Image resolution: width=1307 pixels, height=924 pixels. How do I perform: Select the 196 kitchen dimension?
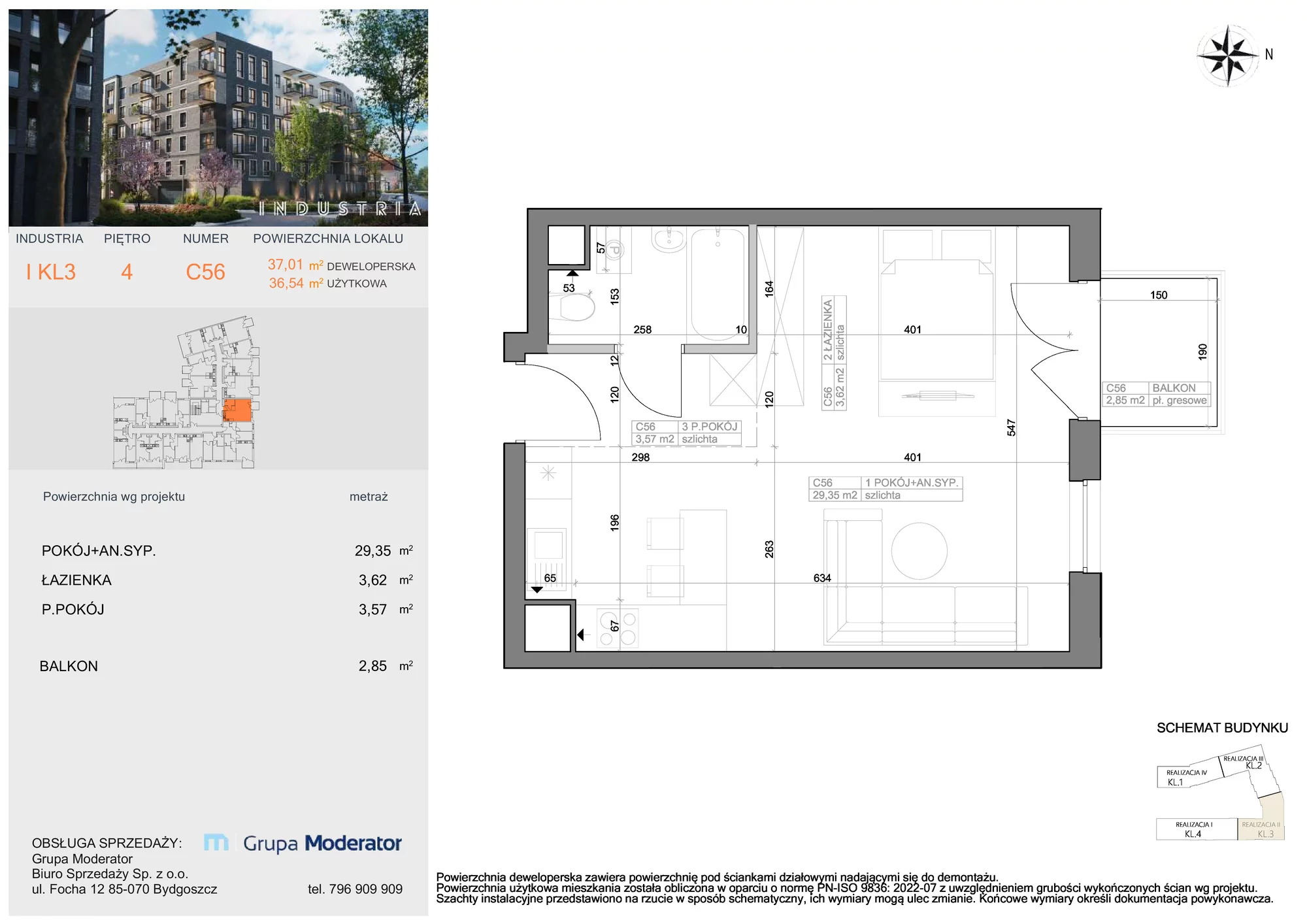pos(614,523)
